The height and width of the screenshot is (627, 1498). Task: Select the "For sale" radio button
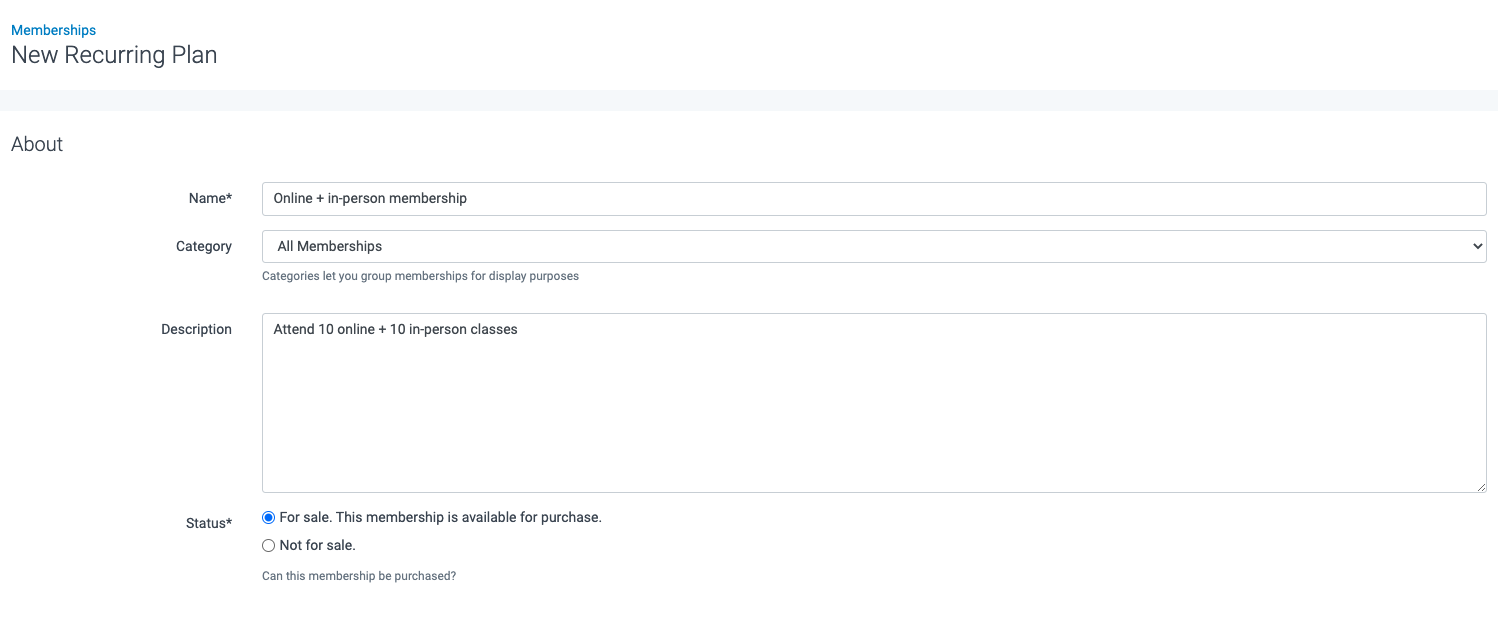[268, 517]
